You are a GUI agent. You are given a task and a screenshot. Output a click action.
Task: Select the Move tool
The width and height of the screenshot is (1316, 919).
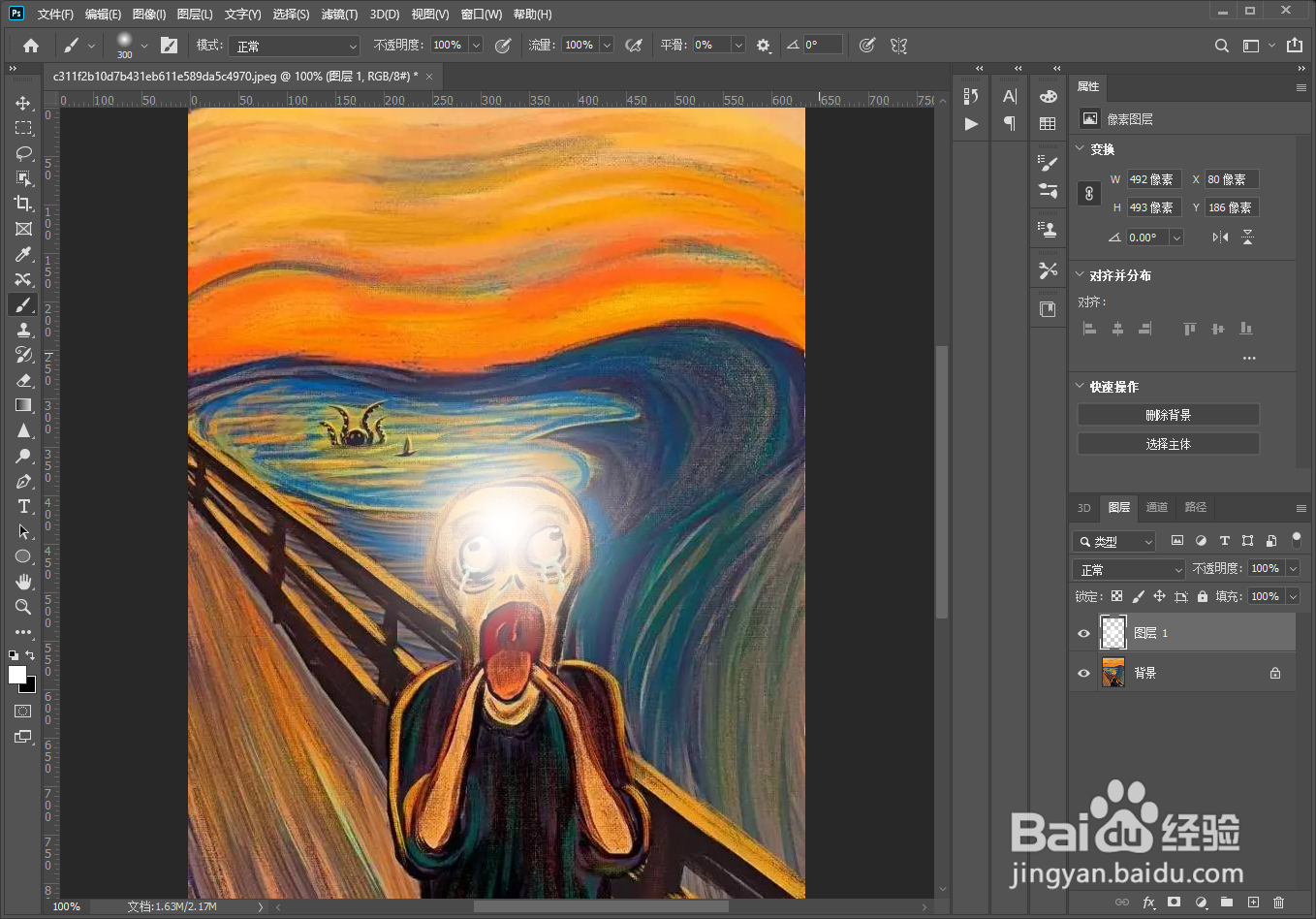[x=23, y=103]
